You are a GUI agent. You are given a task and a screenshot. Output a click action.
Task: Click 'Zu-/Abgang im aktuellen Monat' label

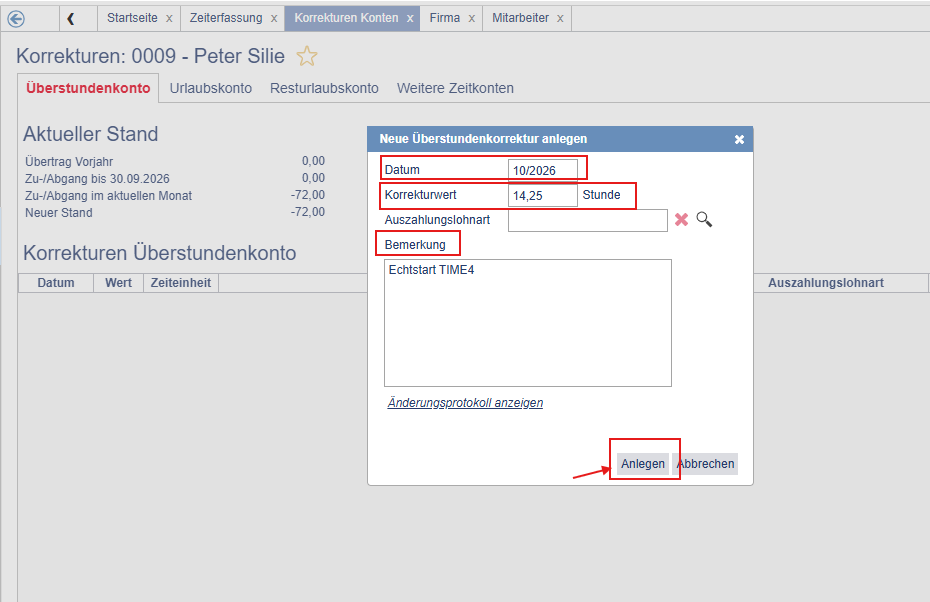pyautogui.click(x=109, y=196)
